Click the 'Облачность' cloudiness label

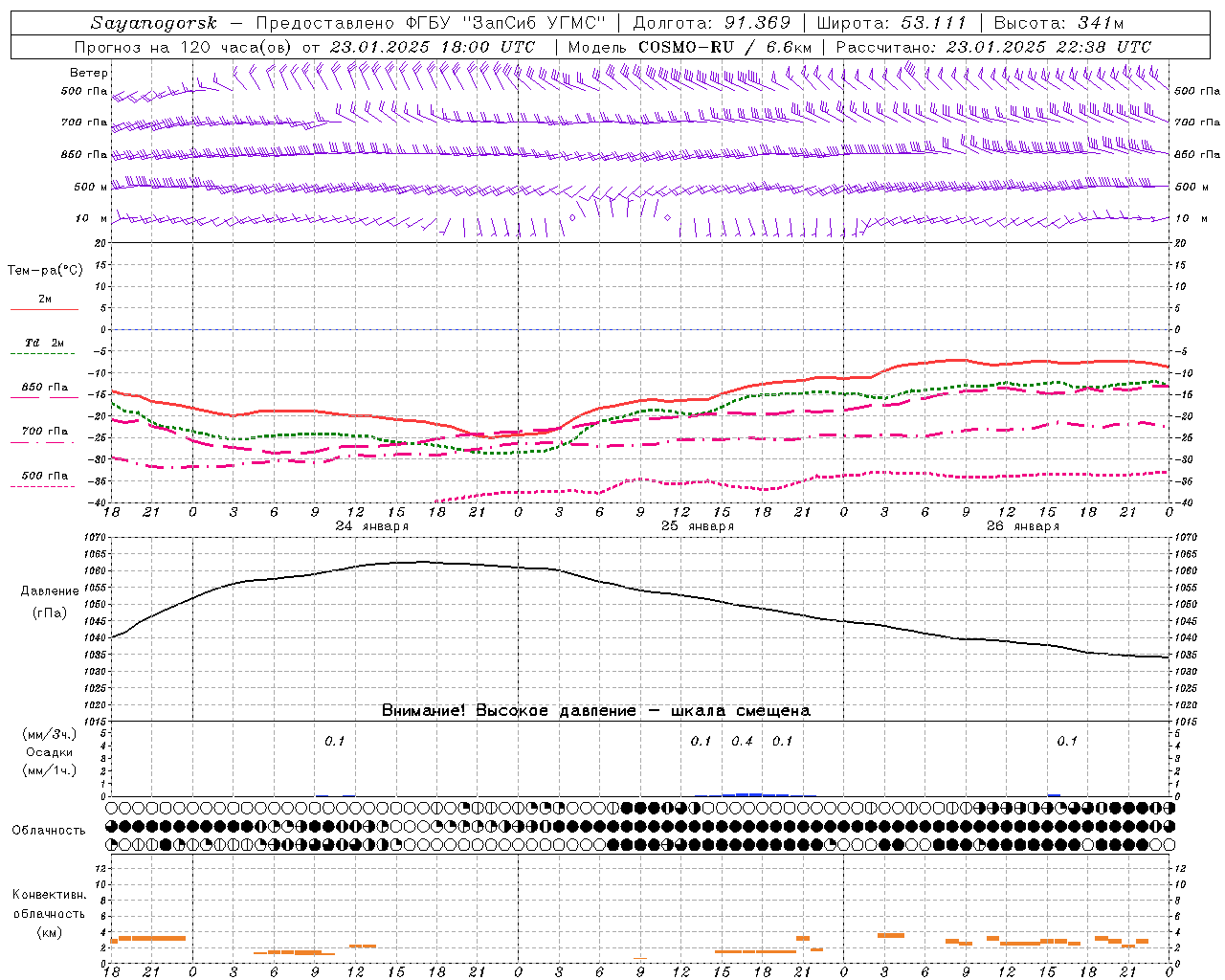tap(49, 830)
